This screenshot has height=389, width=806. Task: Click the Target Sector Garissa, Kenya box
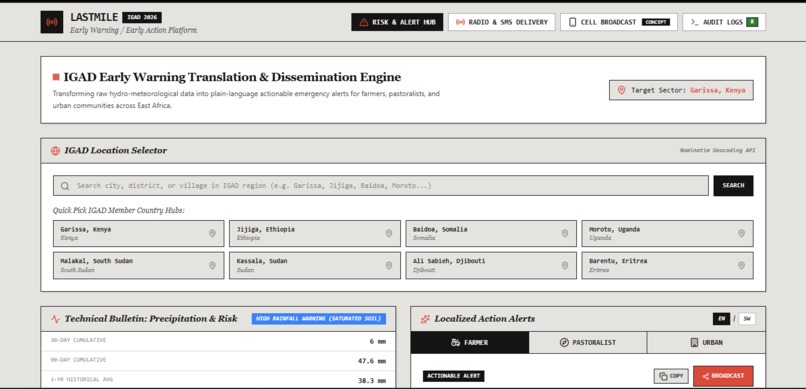[681, 90]
